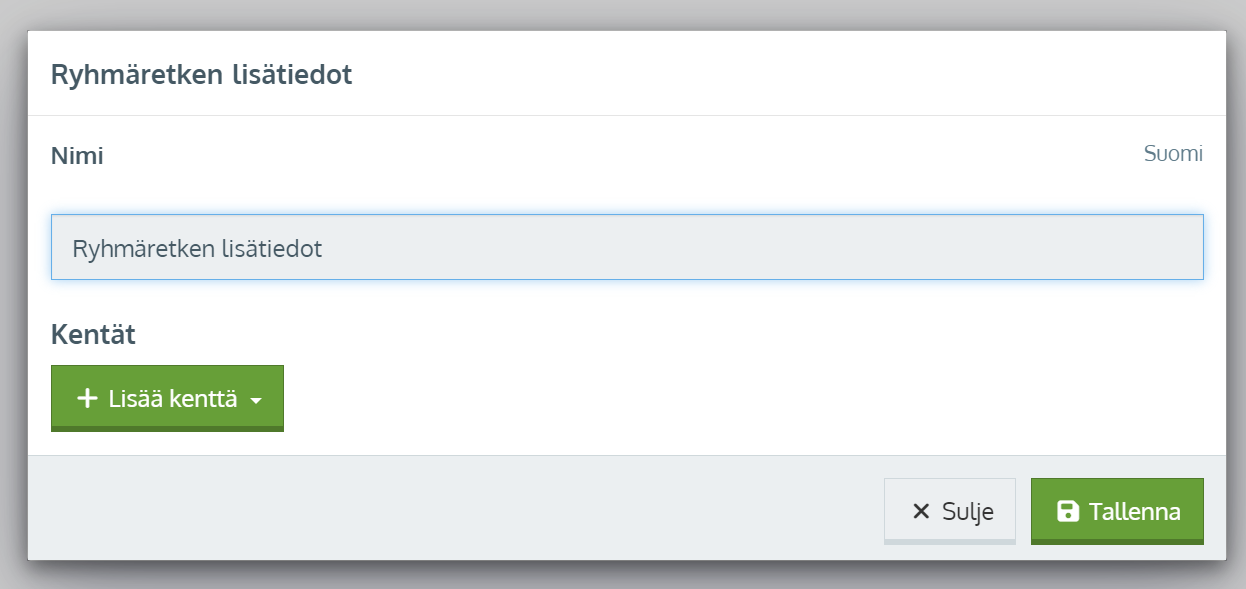Screen dimensions: 1246x589
Task: Click the plus icon on Lisää kenttä
Action: [x=87, y=399]
